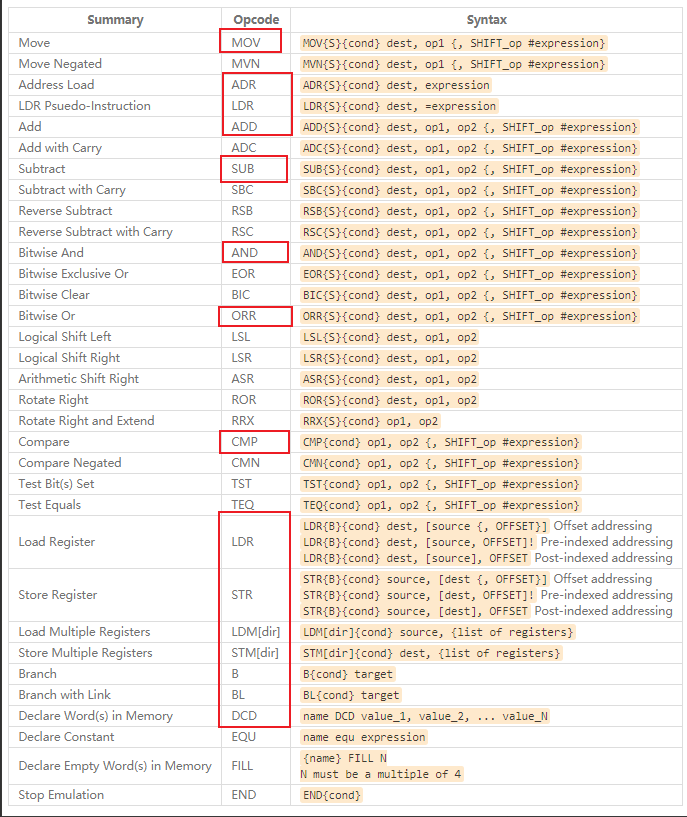
Task: Click 'Subtract with Carry' summary cell
Action: [115, 190]
